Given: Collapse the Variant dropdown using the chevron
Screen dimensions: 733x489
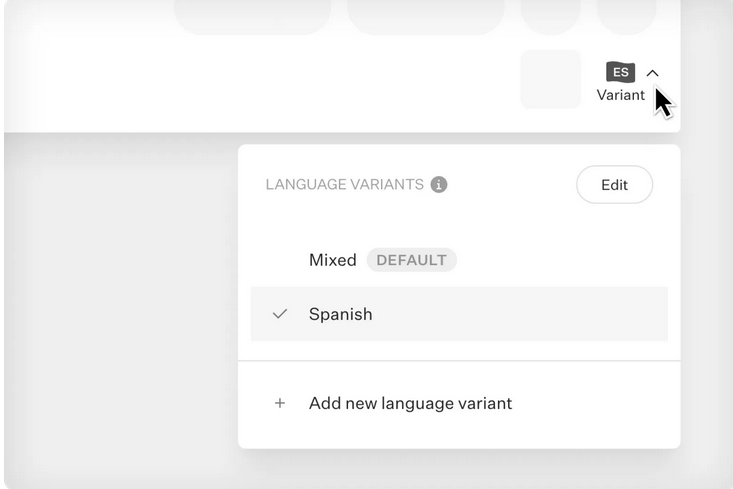Looking at the screenshot, I should pyautogui.click(x=652, y=73).
